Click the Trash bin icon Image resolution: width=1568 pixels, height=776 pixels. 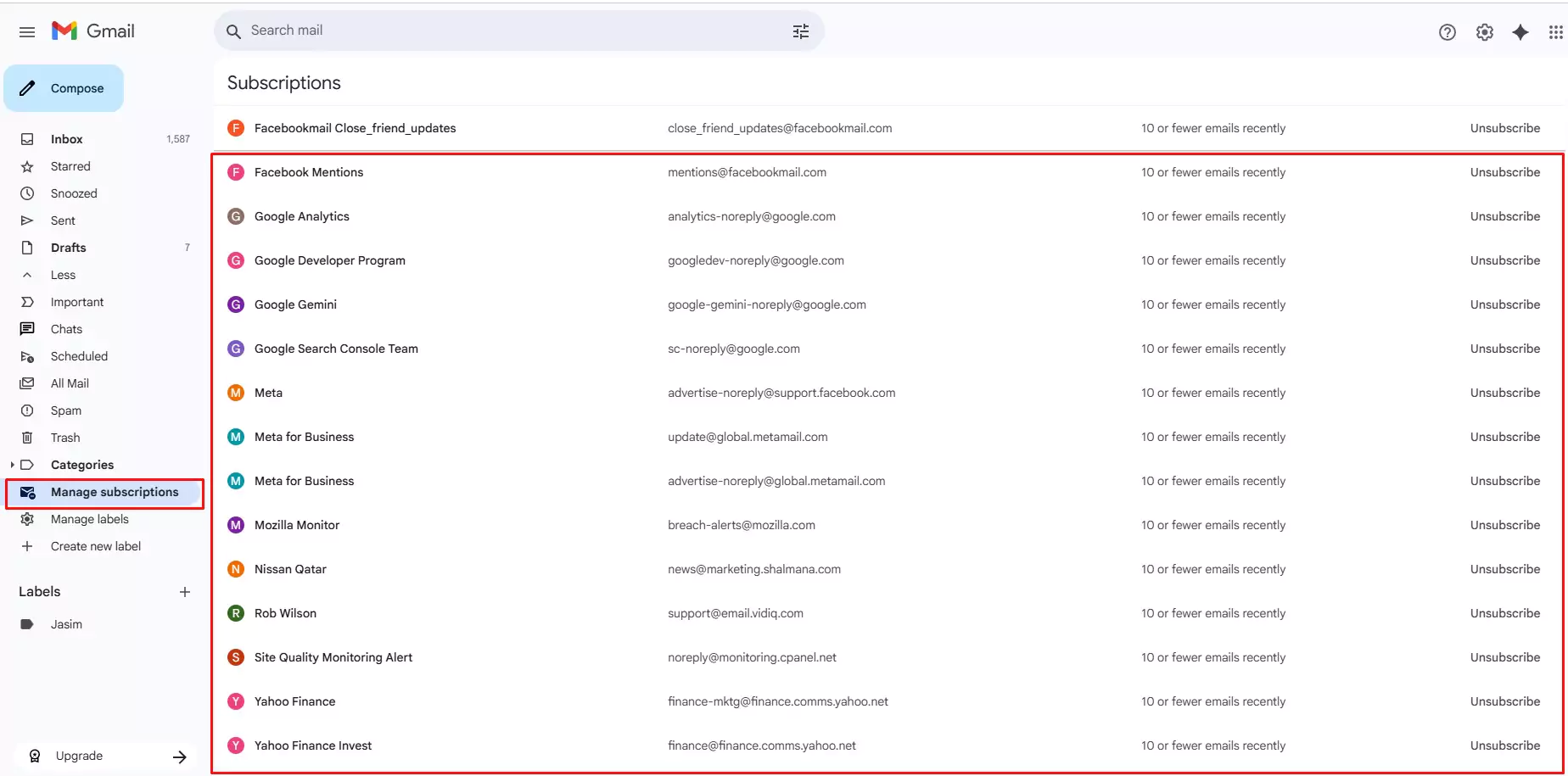[x=27, y=438]
